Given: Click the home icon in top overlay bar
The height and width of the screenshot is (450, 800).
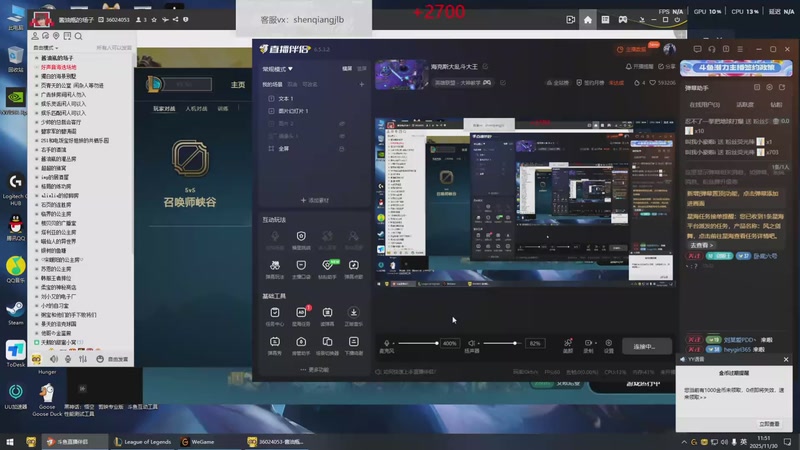Looking at the screenshot, I should pyautogui.click(x=588, y=20).
